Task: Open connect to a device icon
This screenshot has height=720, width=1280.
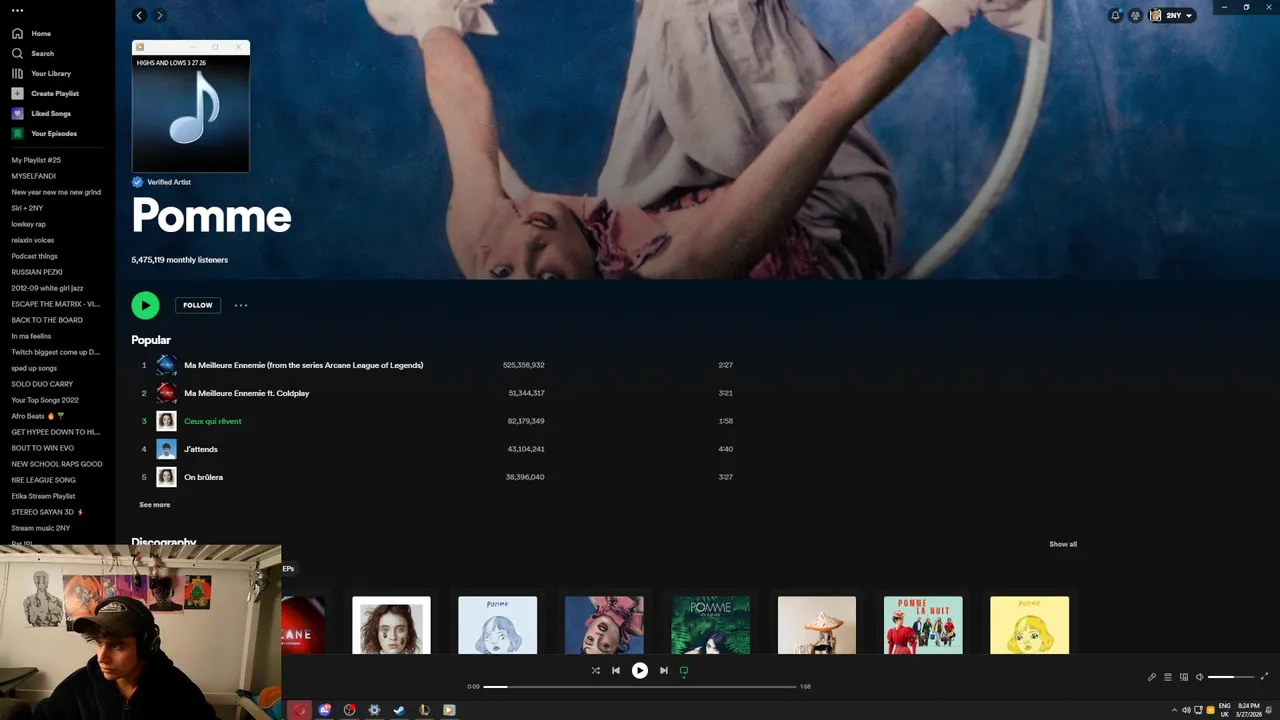Action: 1183,677
